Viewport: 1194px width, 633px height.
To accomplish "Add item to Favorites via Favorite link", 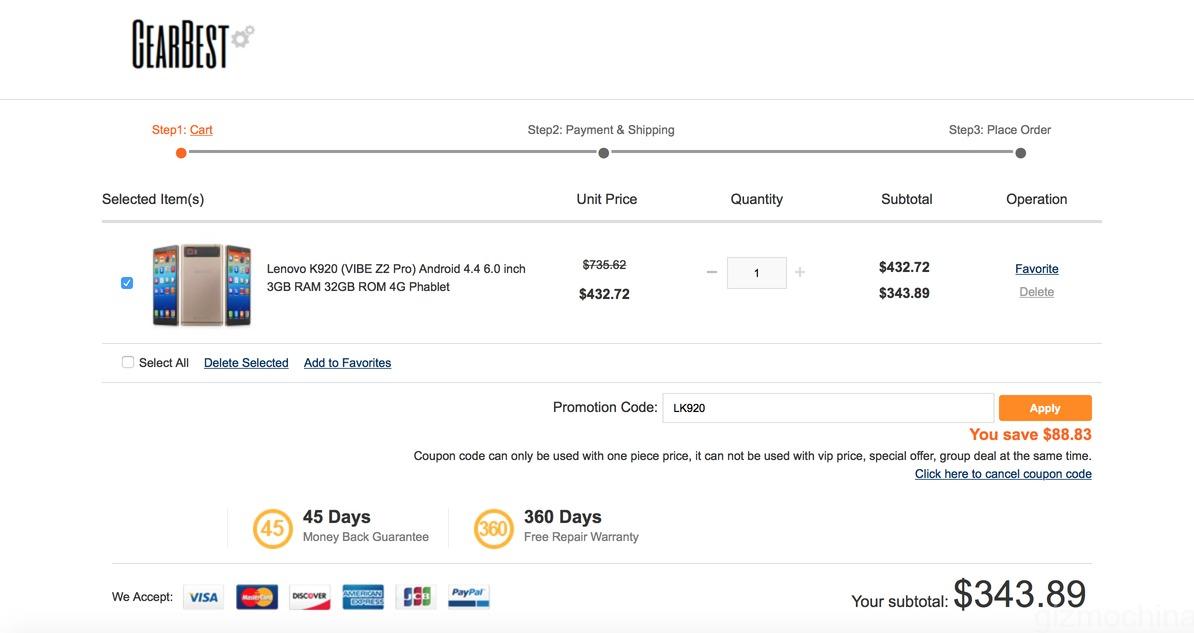I will click(1036, 269).
